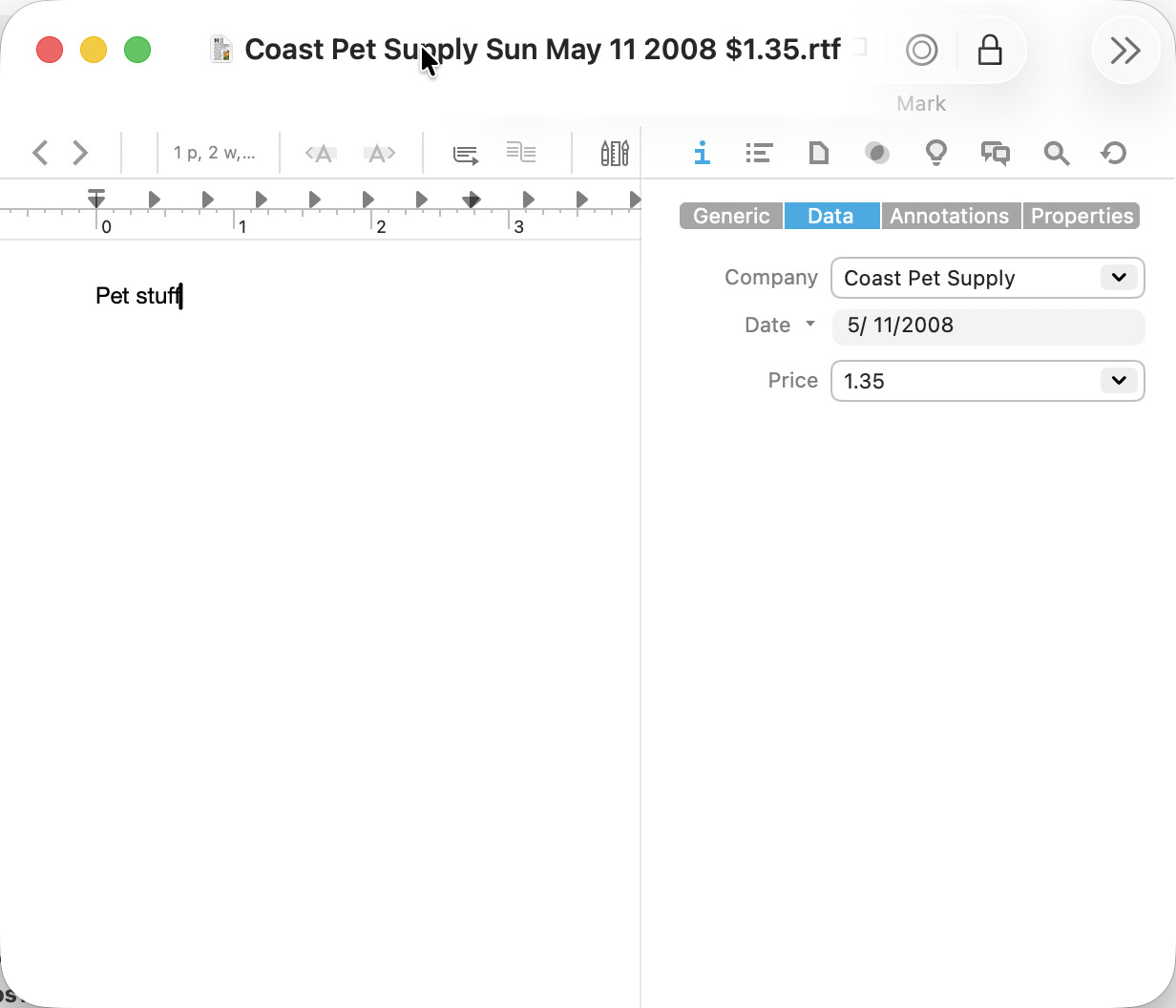
Task: Open the document inspector page icon
Action: [x=818, y=153]
